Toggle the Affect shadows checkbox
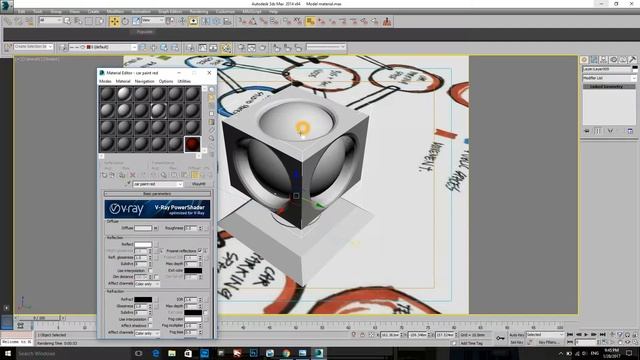The image size is (640, 360). 150,326
